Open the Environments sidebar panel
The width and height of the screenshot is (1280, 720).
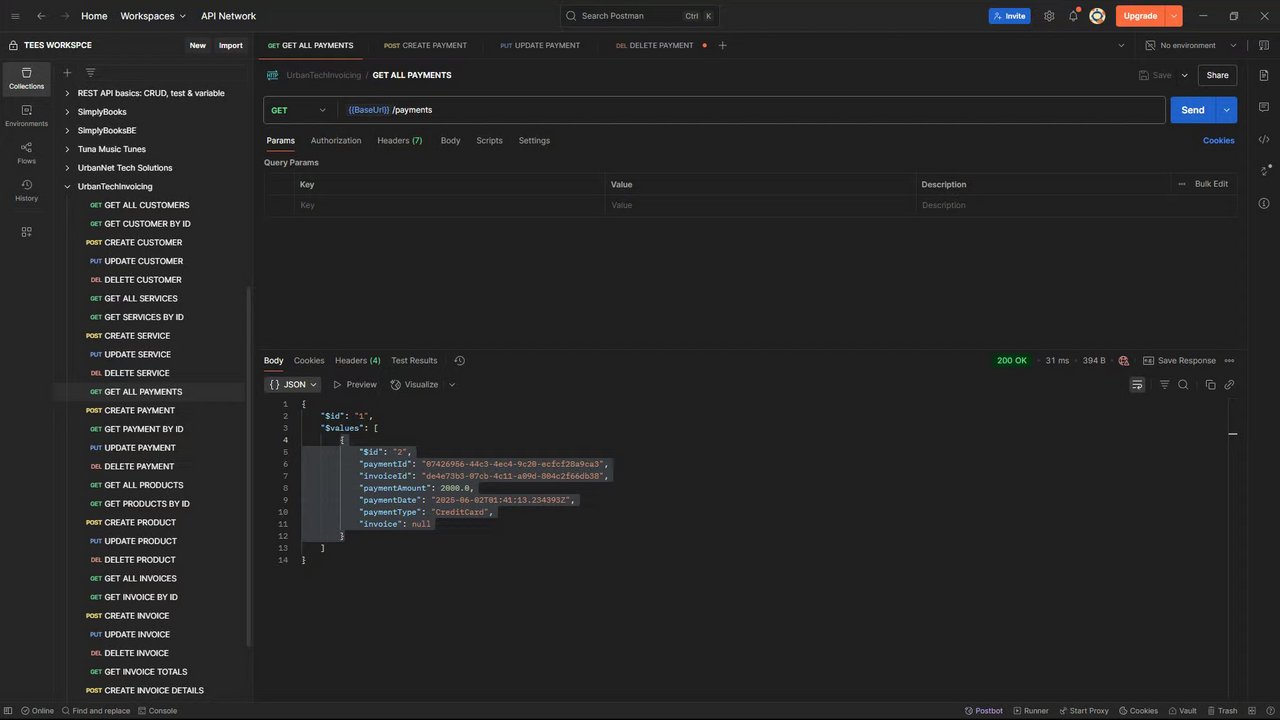pos(26,115)
